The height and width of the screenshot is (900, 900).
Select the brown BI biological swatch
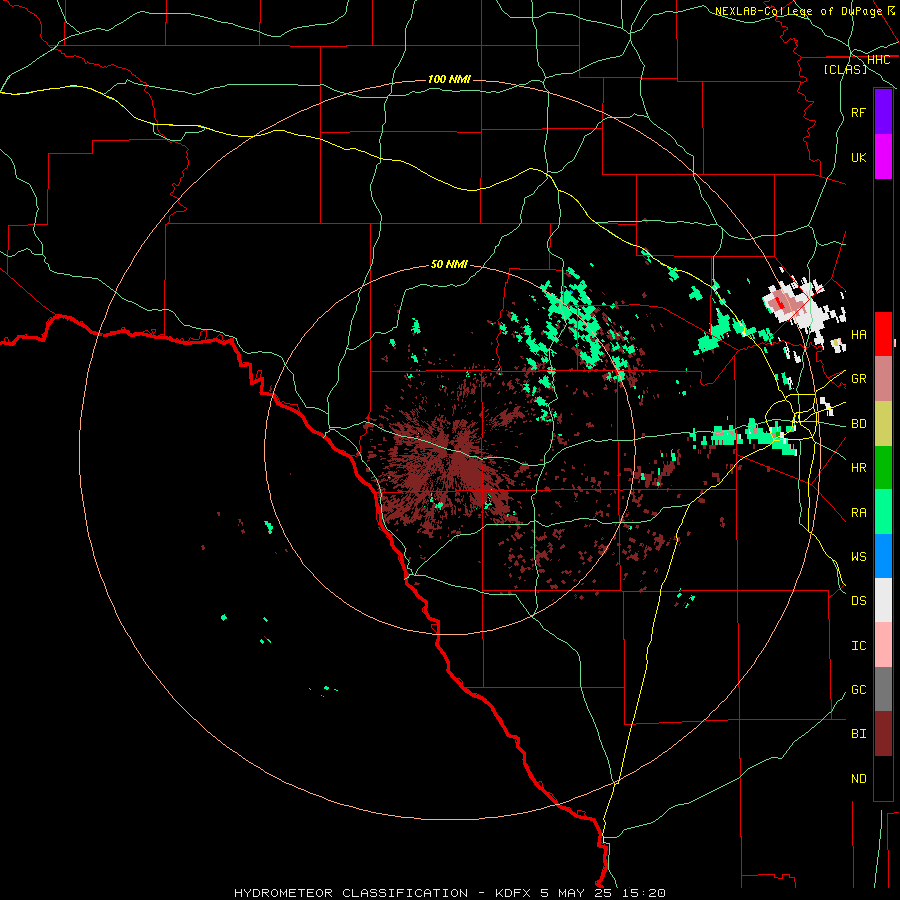(883, 734)
